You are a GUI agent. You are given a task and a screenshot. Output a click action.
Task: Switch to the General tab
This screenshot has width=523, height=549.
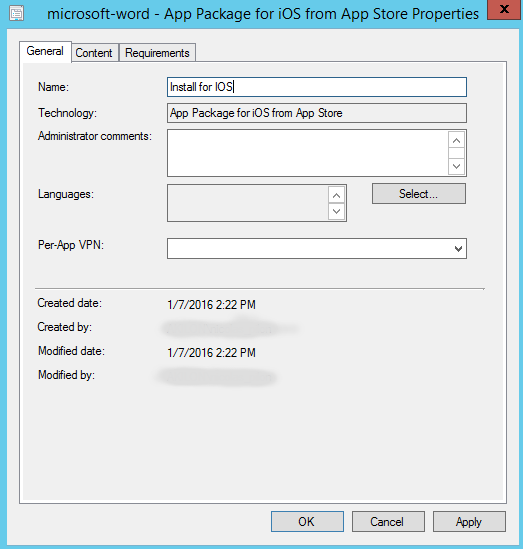pos(45,51)
